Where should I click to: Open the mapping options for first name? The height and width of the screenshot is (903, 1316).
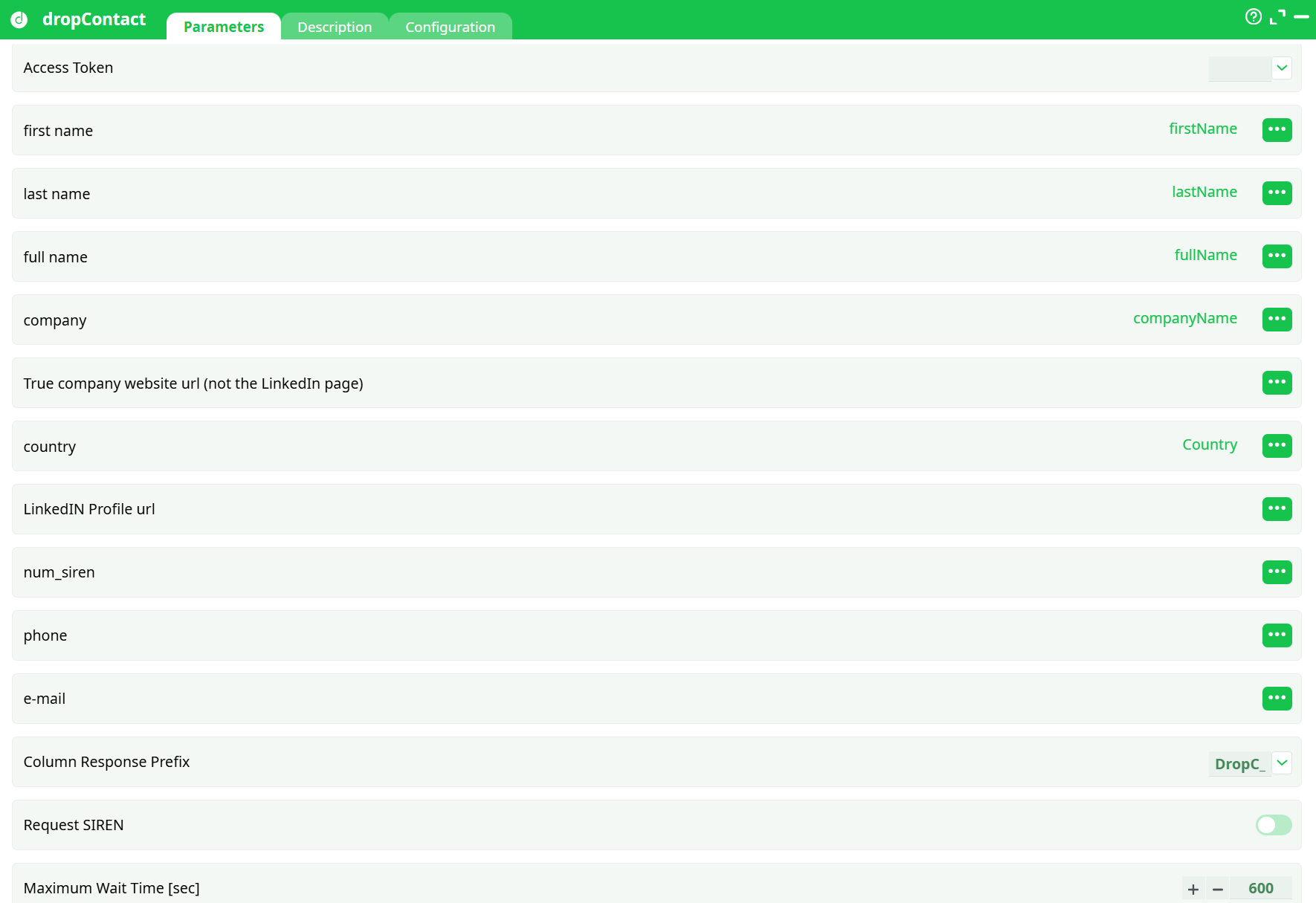(1277, 130)
